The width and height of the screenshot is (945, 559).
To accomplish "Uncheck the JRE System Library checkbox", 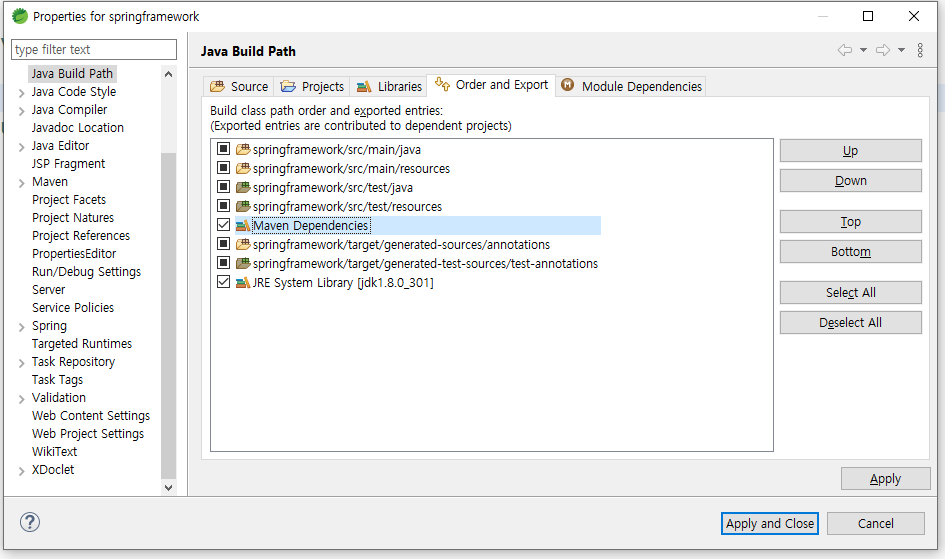I will click(x=224, y=282).
